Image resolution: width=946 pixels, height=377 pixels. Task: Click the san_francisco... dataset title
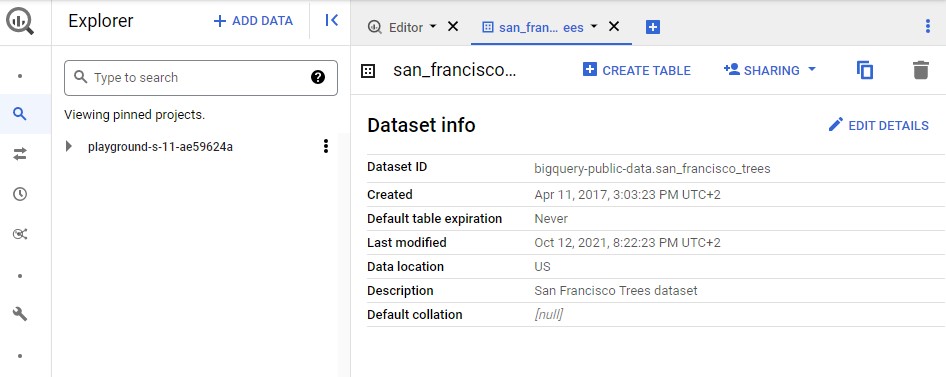tap(455, 70)
